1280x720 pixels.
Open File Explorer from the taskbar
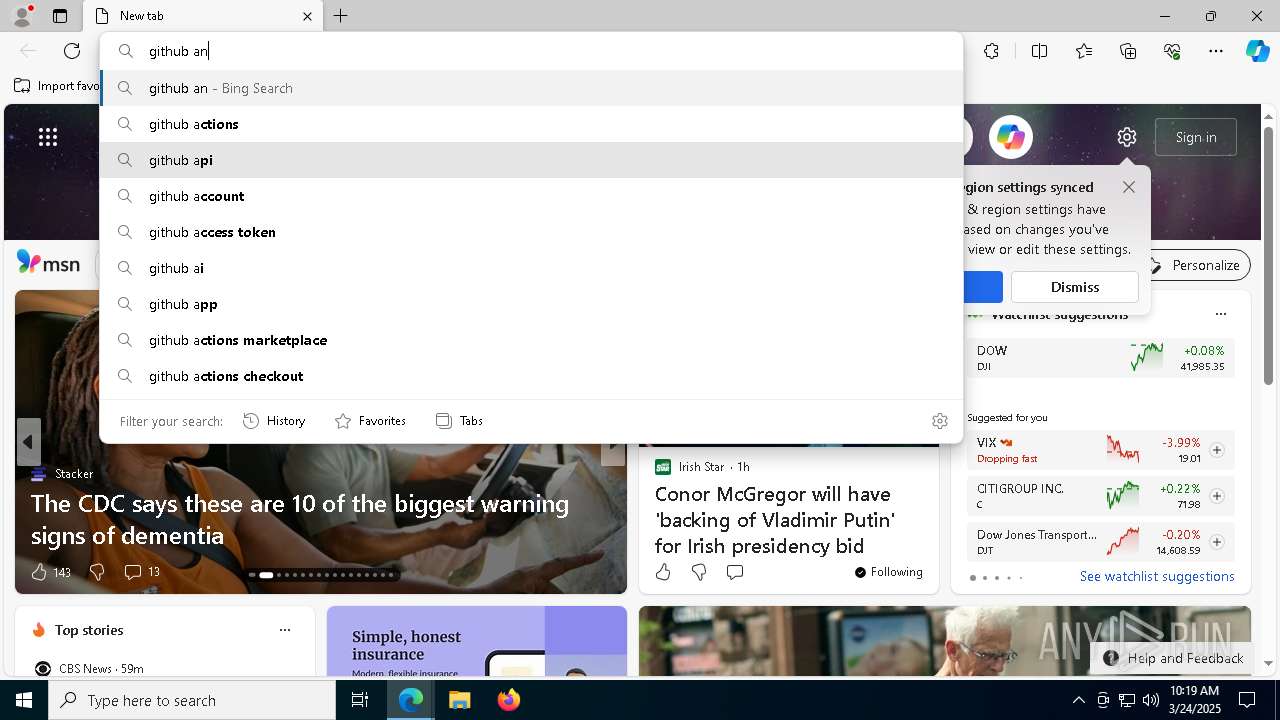point(459,700)
